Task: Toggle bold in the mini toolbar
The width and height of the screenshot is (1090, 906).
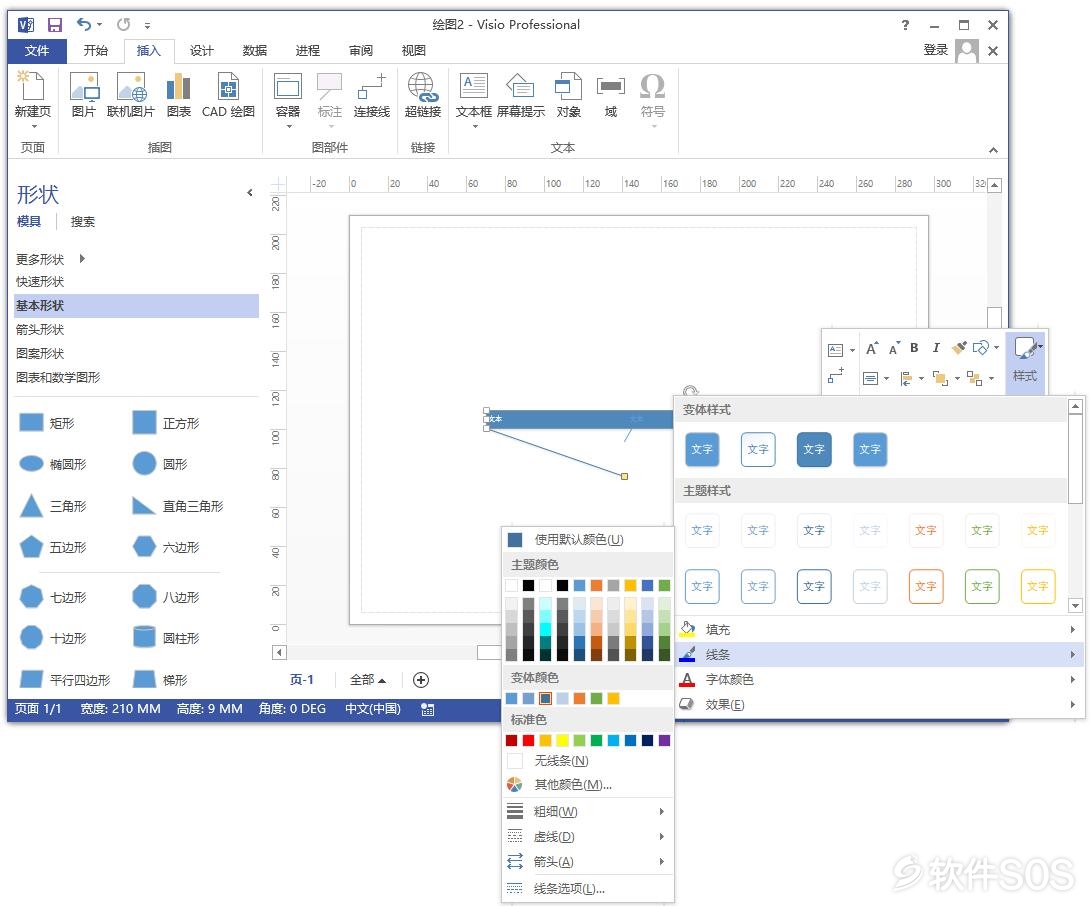Action: click(x=914, y=348)
